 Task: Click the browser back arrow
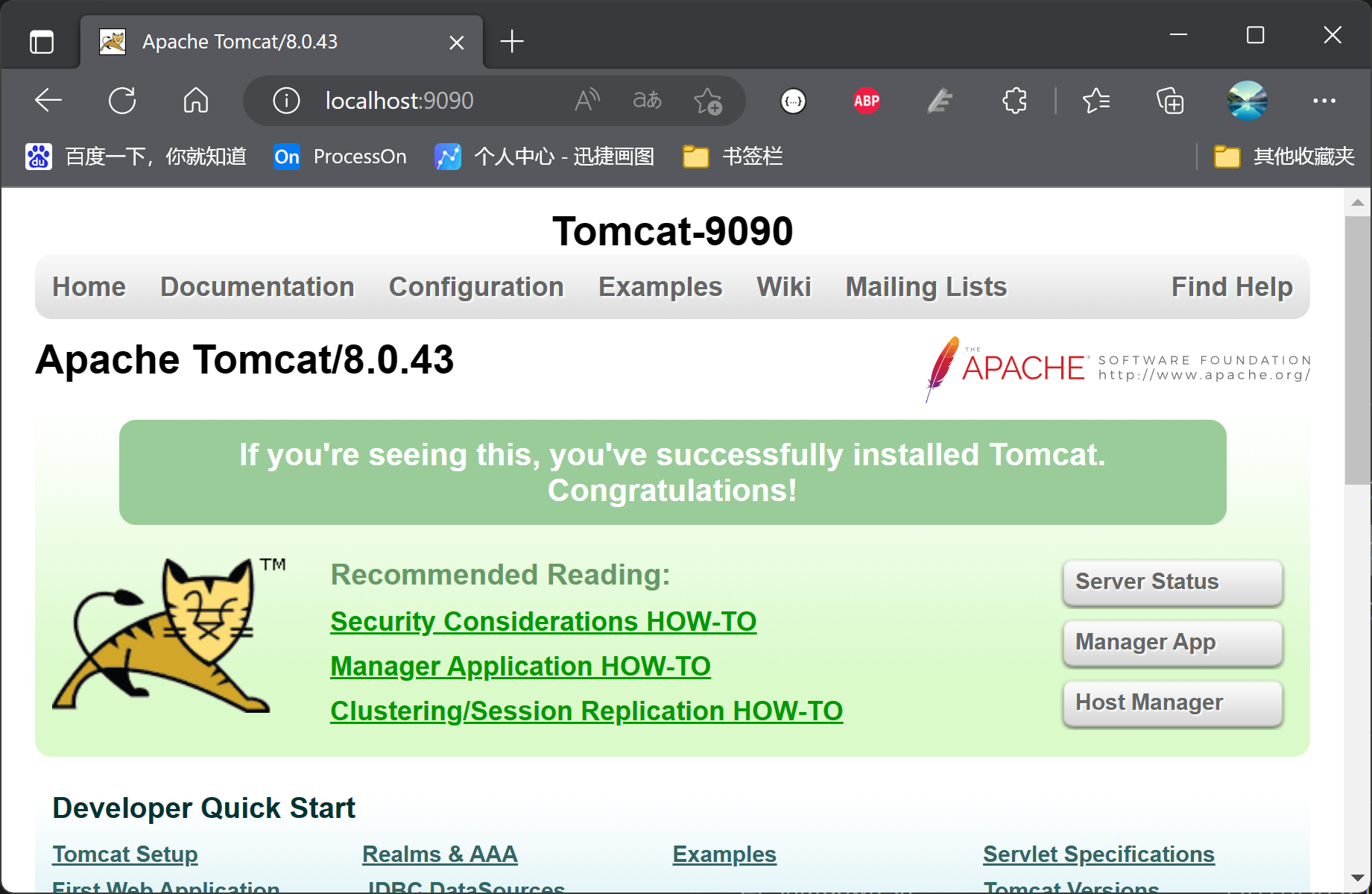(48, 101)
